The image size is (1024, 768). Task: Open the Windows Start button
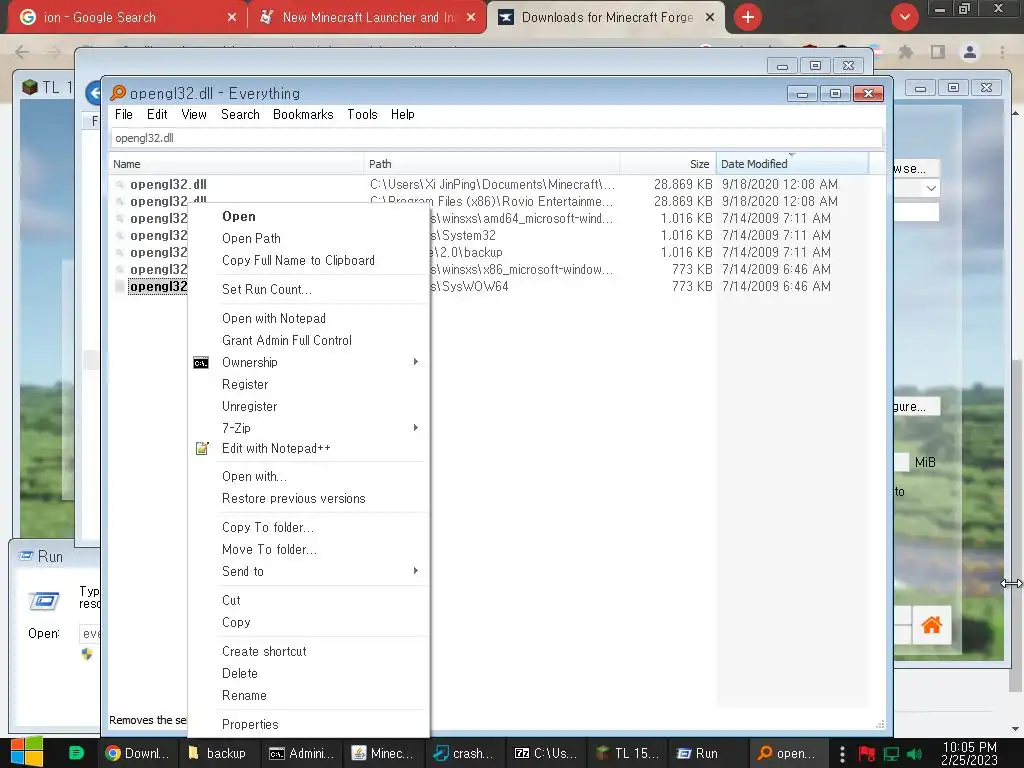pos(26,752)
